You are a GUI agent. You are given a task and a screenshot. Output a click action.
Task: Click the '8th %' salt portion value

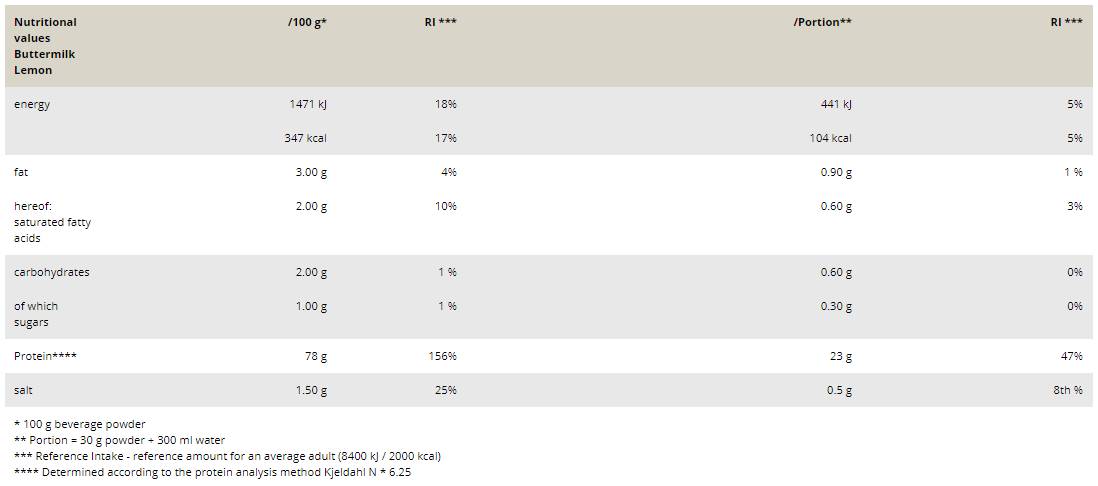click(x=1067, y=390)
